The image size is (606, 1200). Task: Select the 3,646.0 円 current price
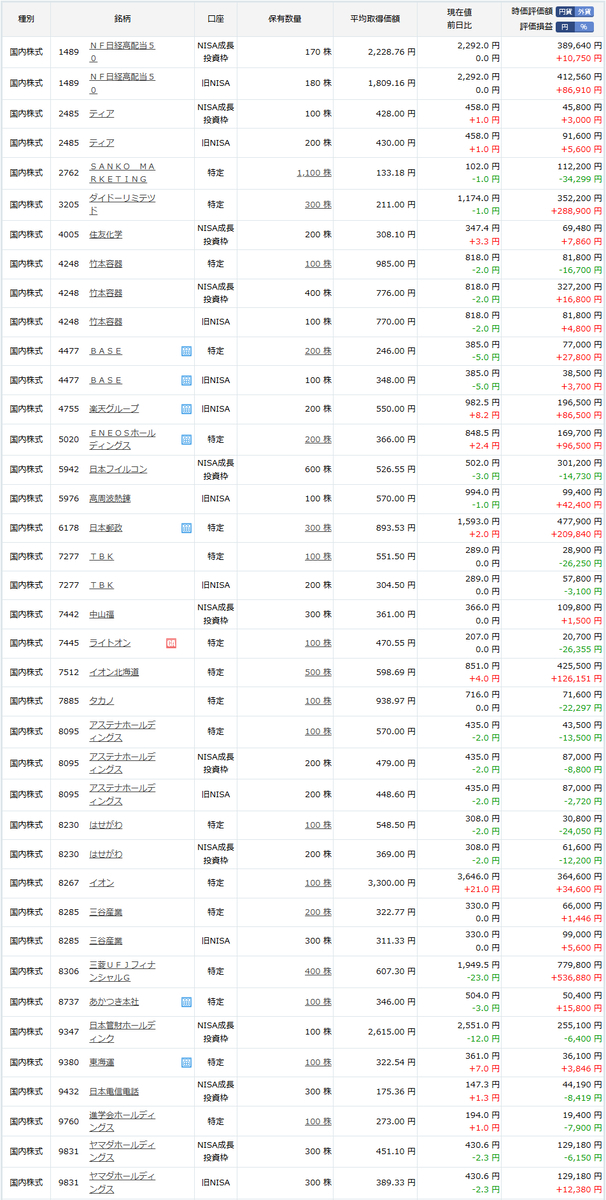point(478,877)
